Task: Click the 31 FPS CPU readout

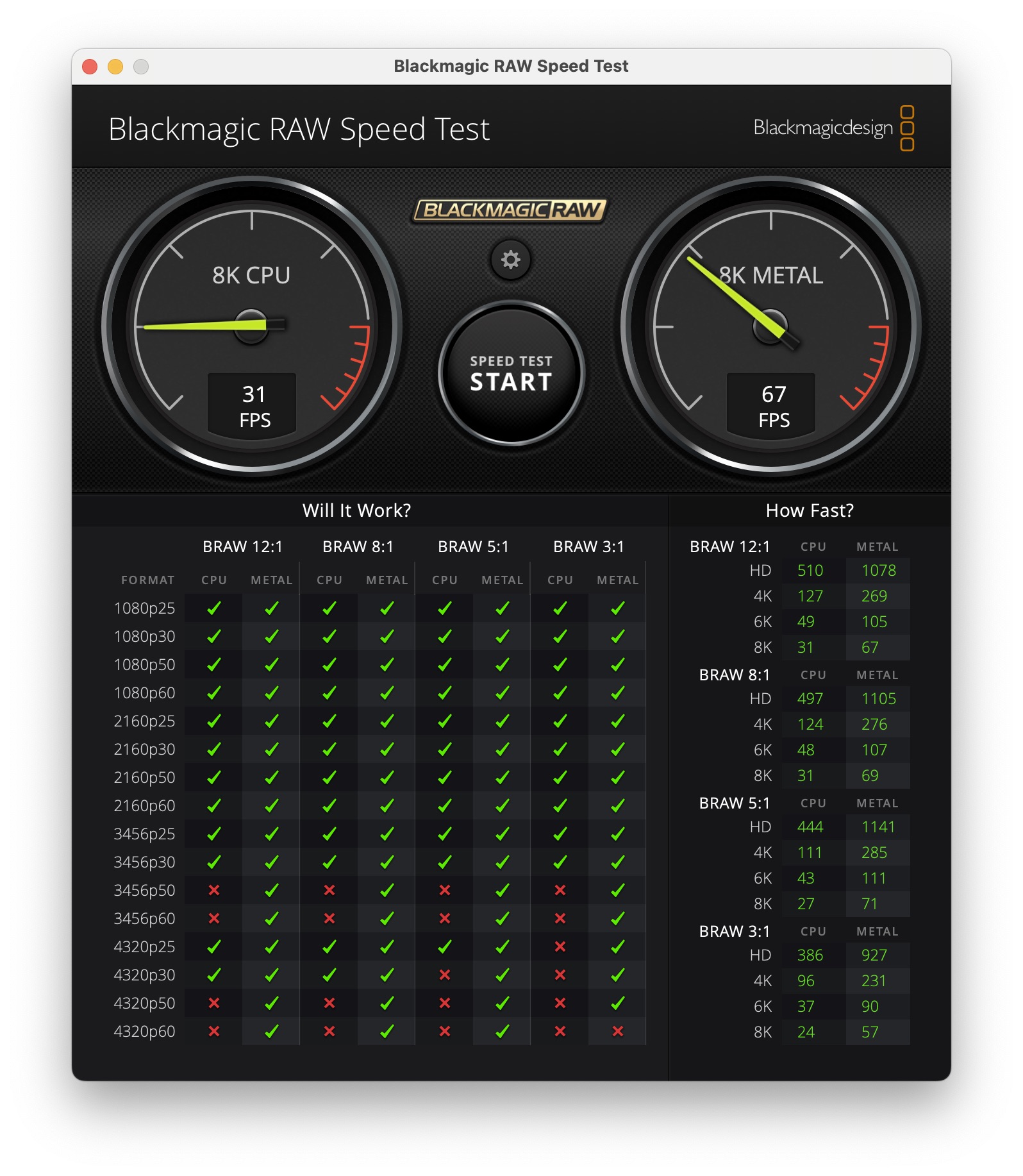Action: [253, 406]
